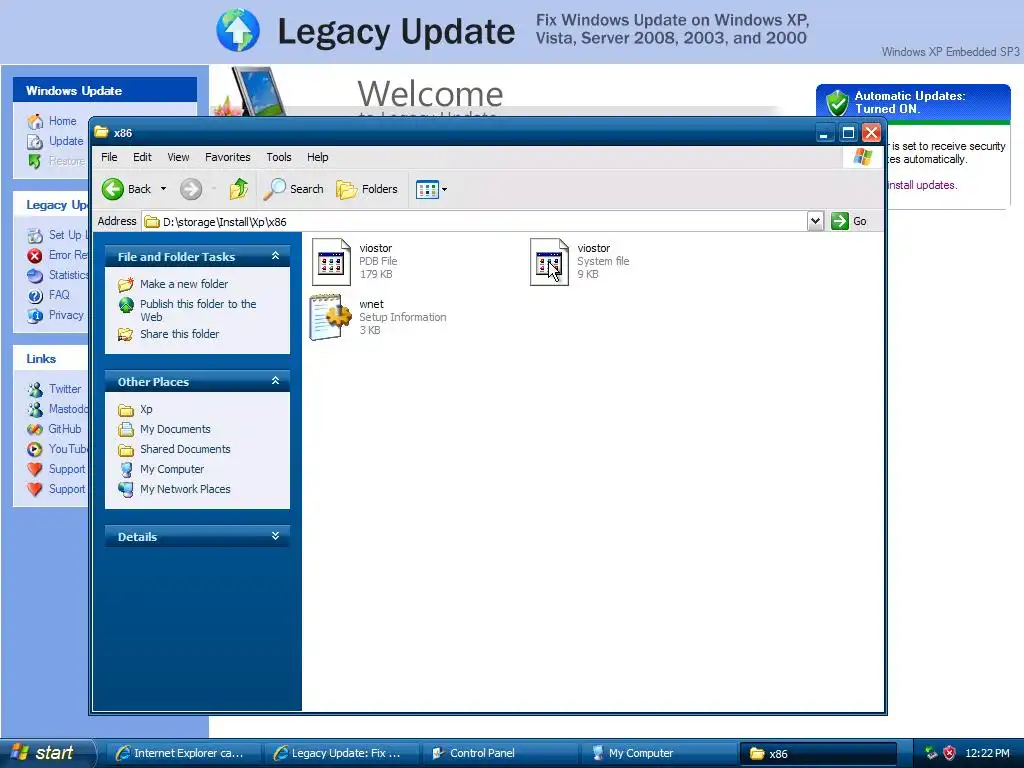This screenshot has height=768, width=1024.
Task: Open the File menu
Action: tap(109, 157)
